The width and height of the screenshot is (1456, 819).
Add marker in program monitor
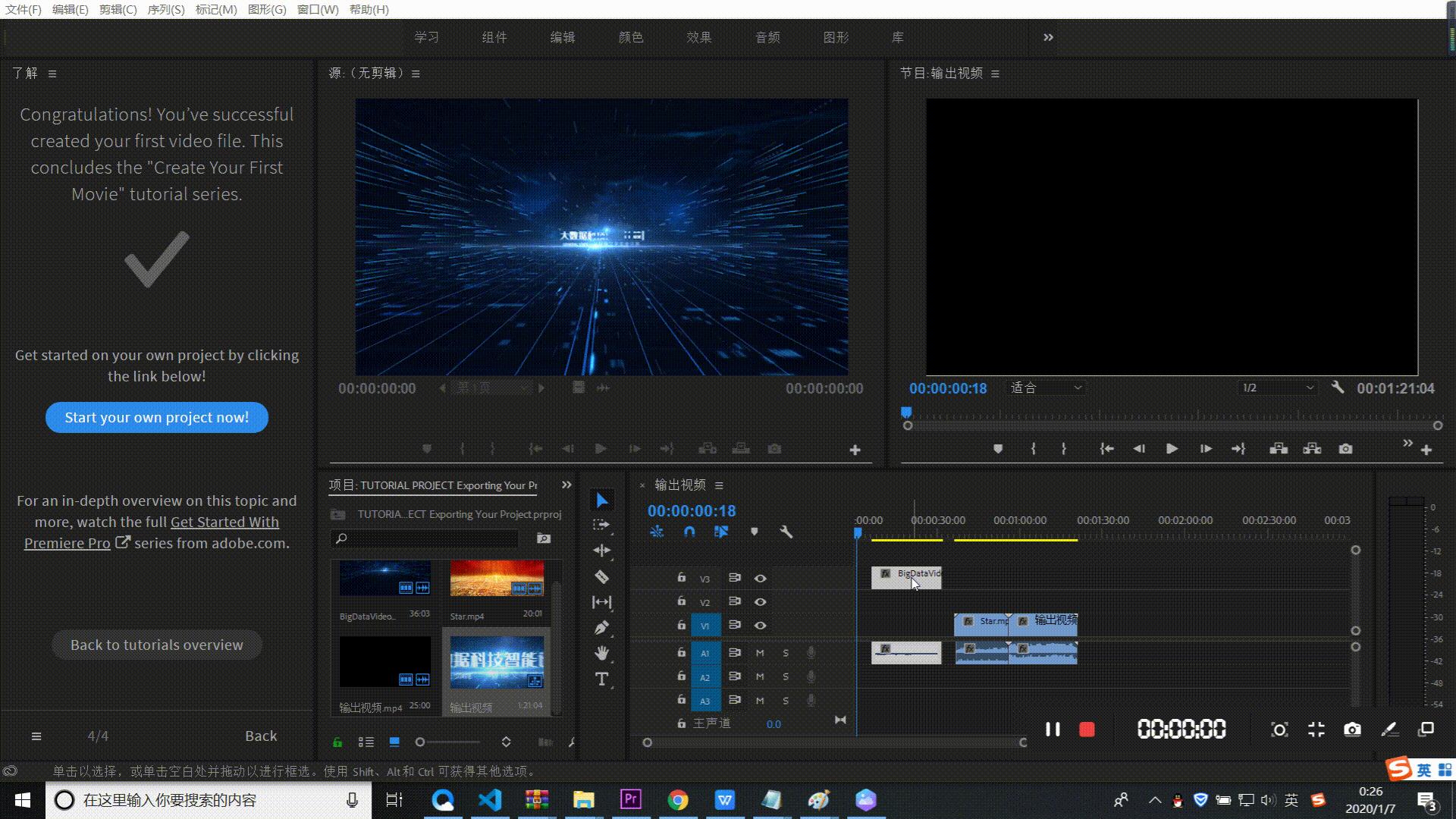[998, 449]
